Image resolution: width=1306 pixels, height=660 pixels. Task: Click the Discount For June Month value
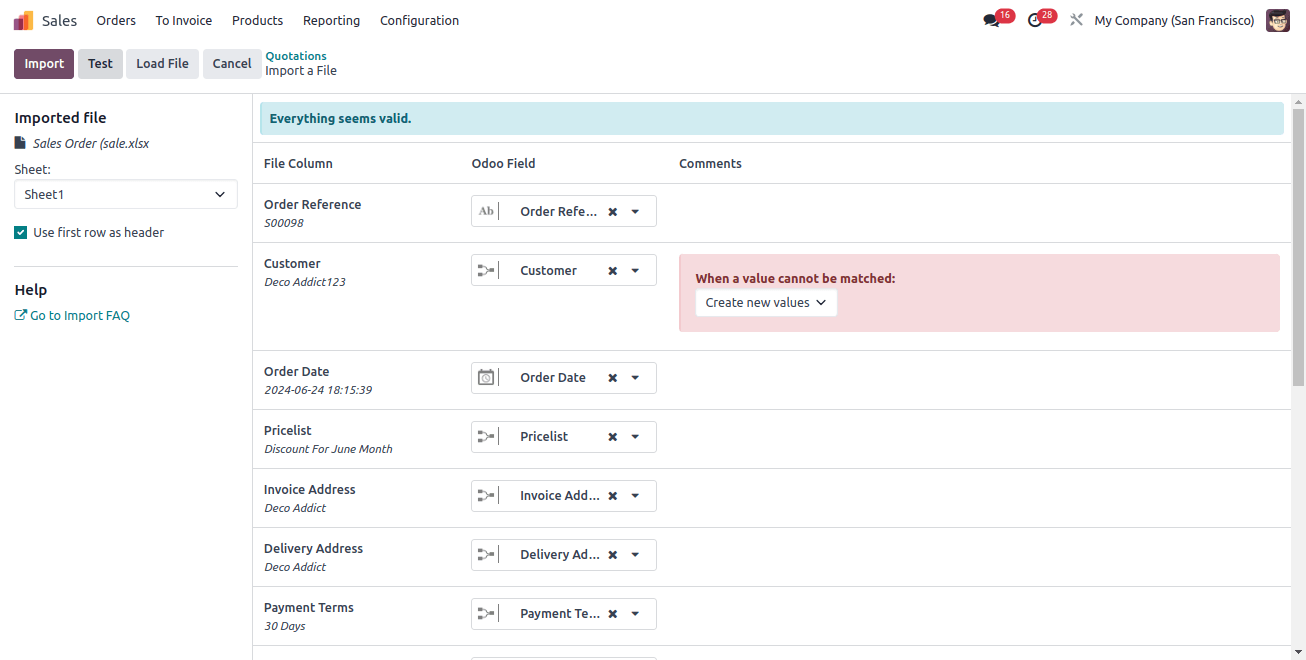point(328,449)
